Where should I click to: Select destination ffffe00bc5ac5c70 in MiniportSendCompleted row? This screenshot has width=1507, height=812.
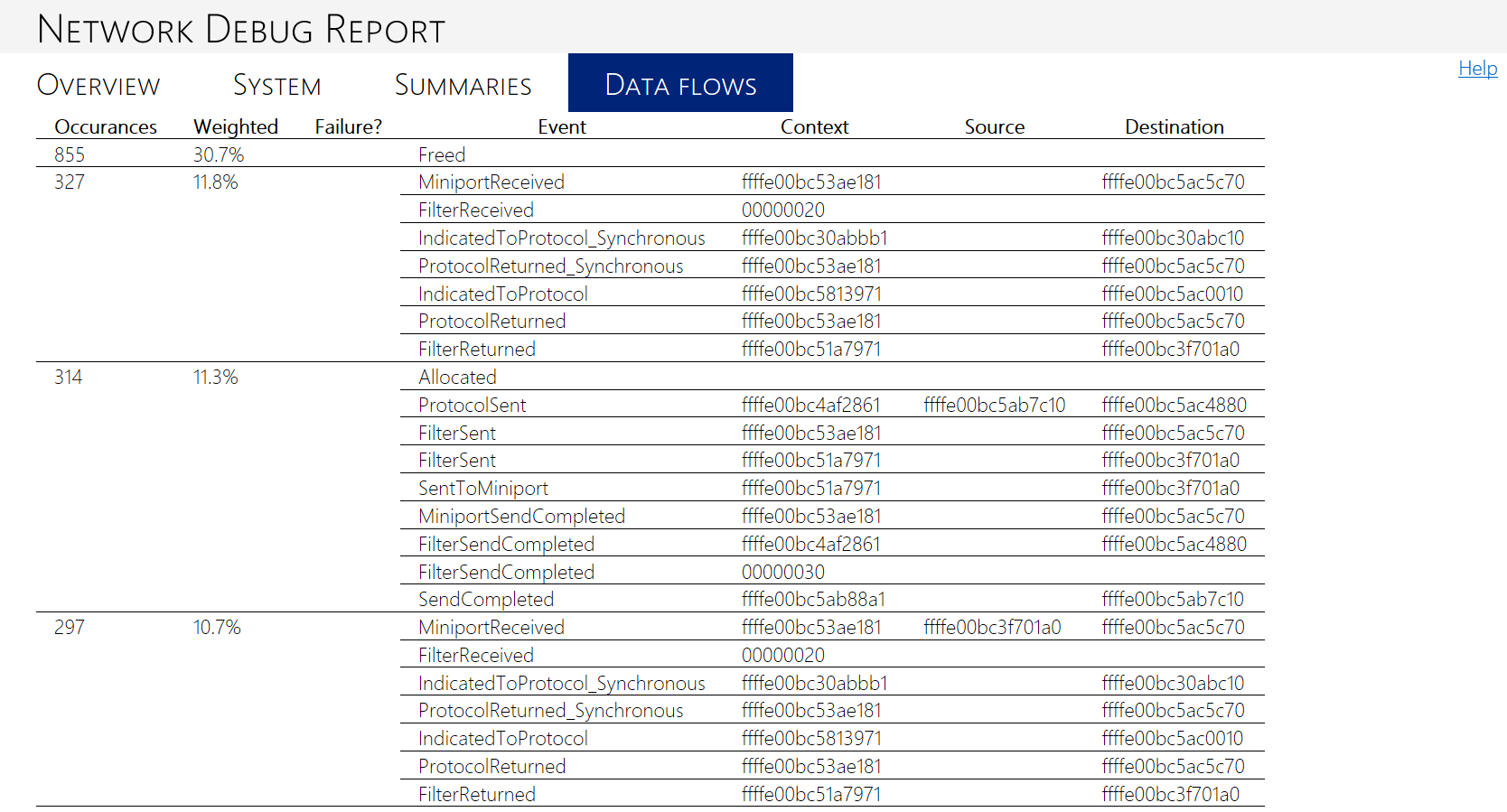coord(1174,516)
